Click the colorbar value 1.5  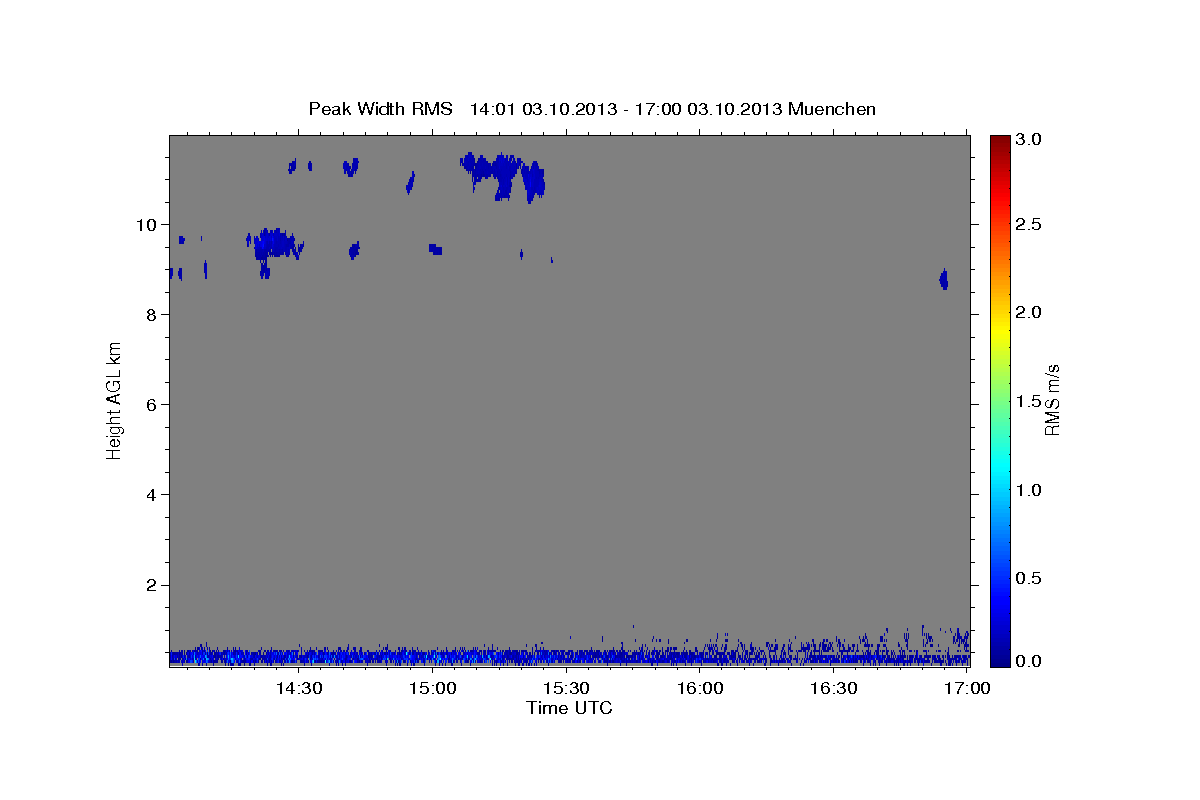pos(1029,401)
